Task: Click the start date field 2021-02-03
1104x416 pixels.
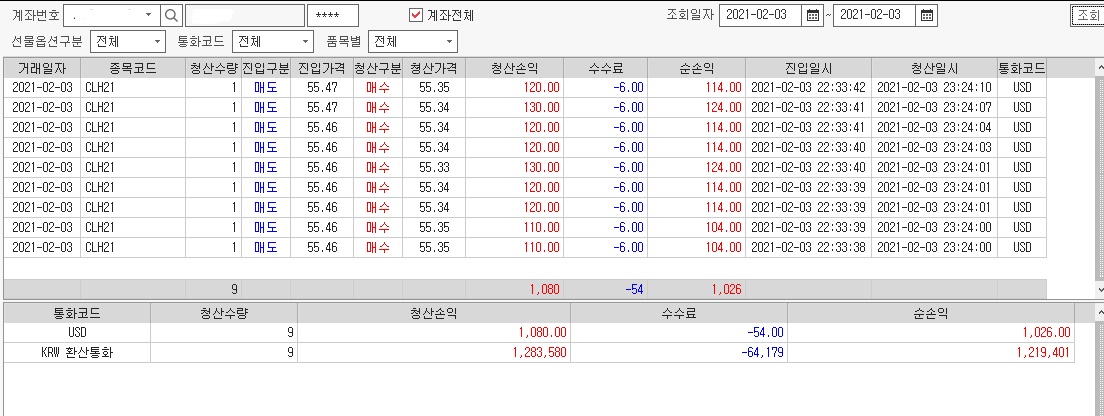Action: 760,15
